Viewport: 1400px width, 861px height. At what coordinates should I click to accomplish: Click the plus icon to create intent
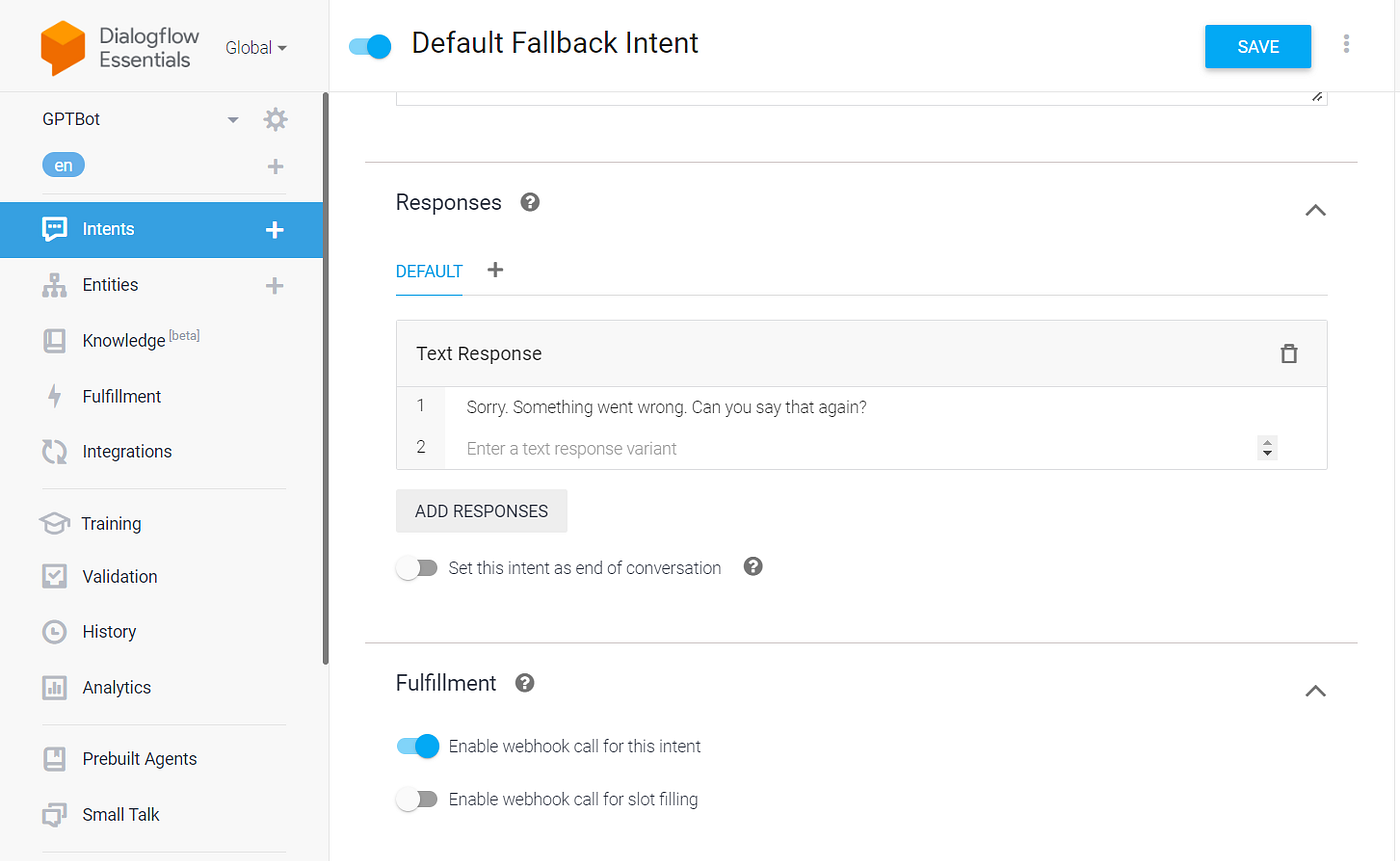click(274, 230)
